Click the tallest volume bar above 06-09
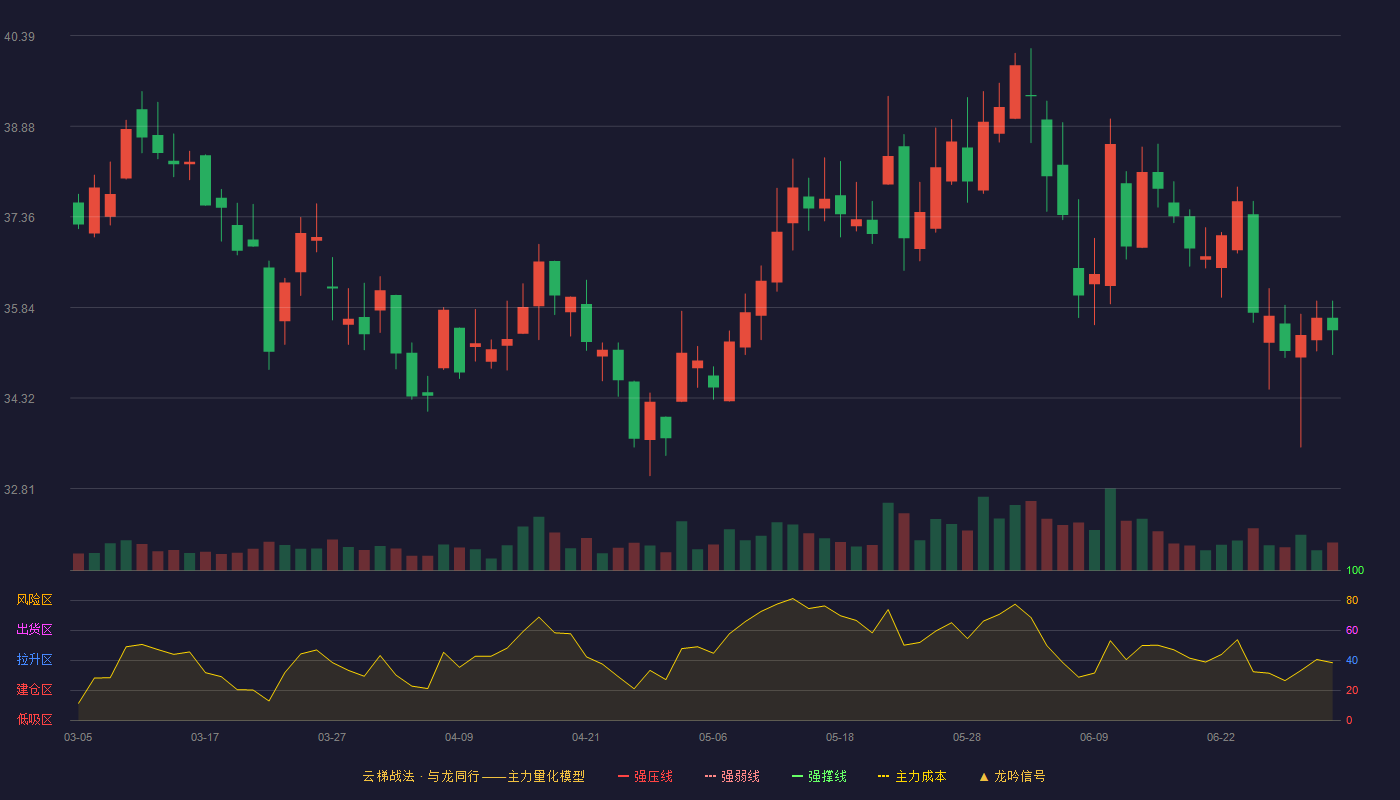The image size is (1400, 800). (1110, 529)
